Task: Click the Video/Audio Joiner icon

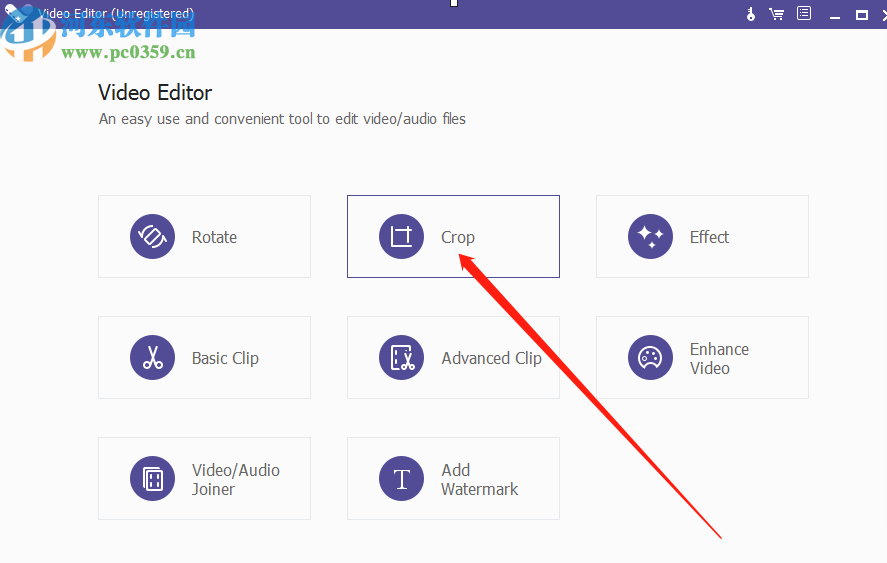Action: 152,479
